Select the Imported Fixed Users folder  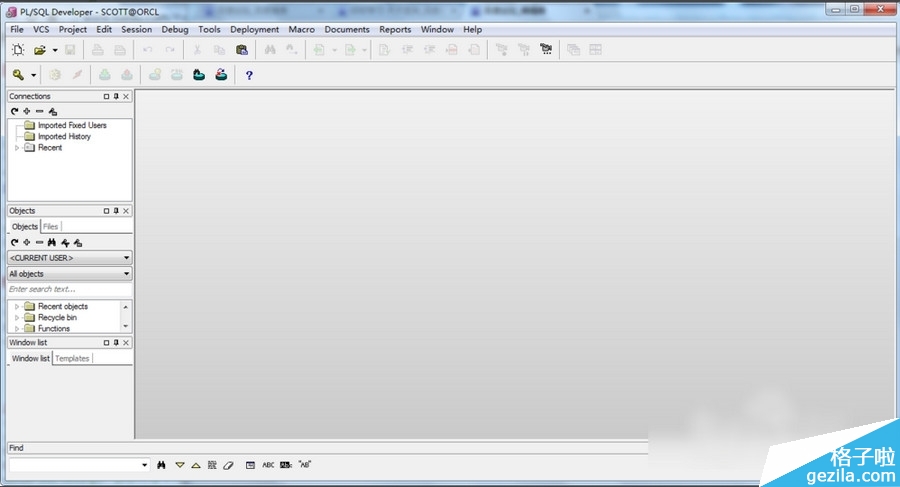point(72,125)
